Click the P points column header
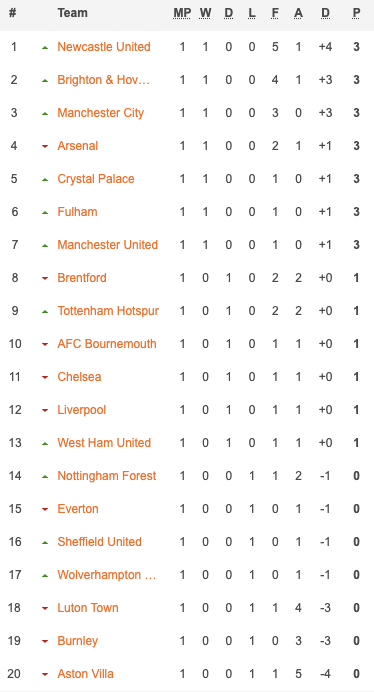Screen dimensions: 374x692 [356, 13]
